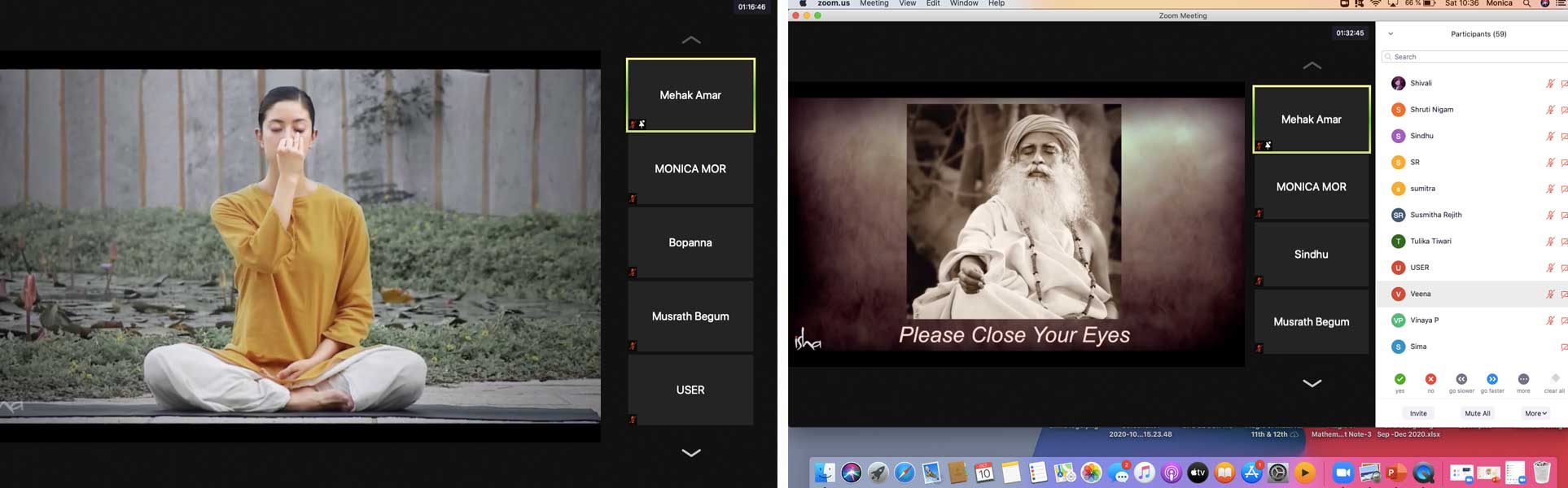Toggle SR's microphone mute icon

point(1550,163)
